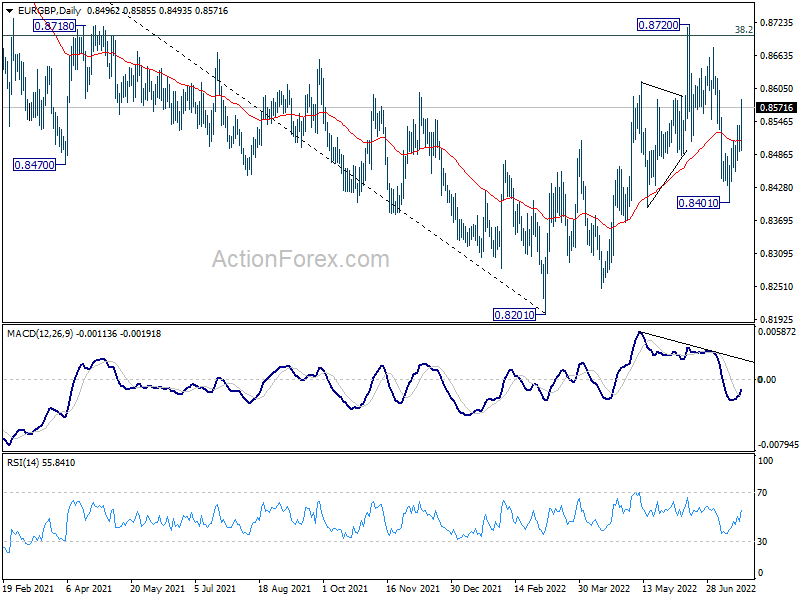
Task: Open the EURGBP chart dropdown triangle
Action: coord(9,11)
